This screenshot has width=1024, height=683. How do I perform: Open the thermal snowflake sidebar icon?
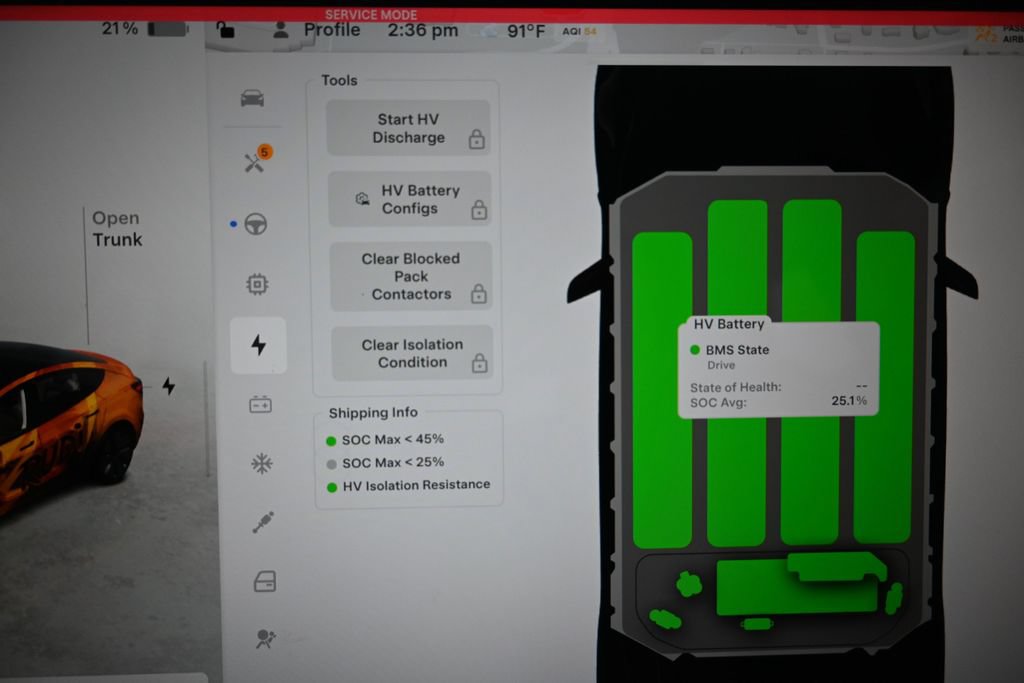261,464
